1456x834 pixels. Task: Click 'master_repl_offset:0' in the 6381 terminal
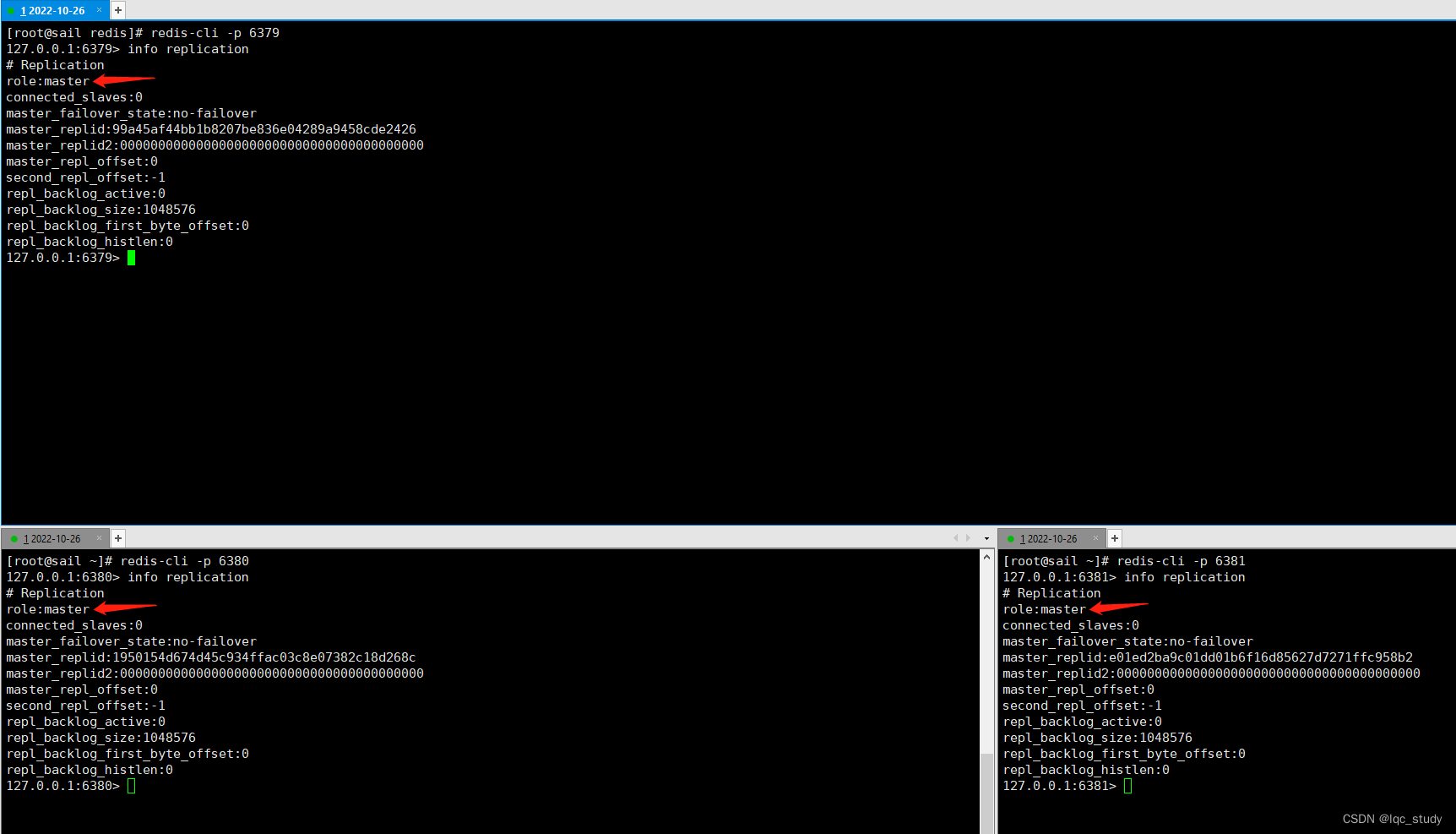pyautogui.click(x=1078, y=690)
